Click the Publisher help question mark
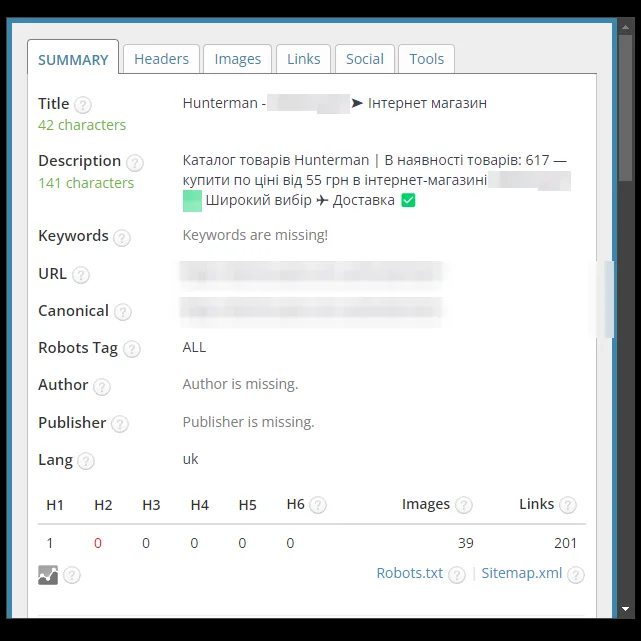Image resolution: width=641 pixels, height=641 pixels. point(120,424)
